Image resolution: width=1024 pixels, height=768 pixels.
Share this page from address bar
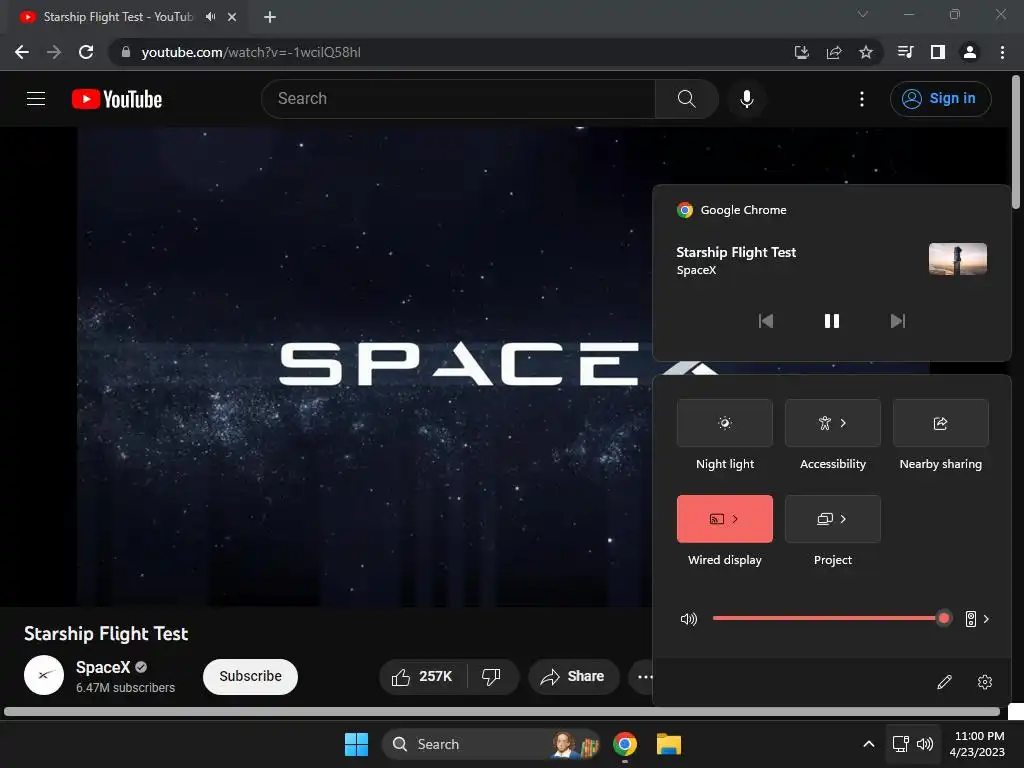[x=834, y=52]
